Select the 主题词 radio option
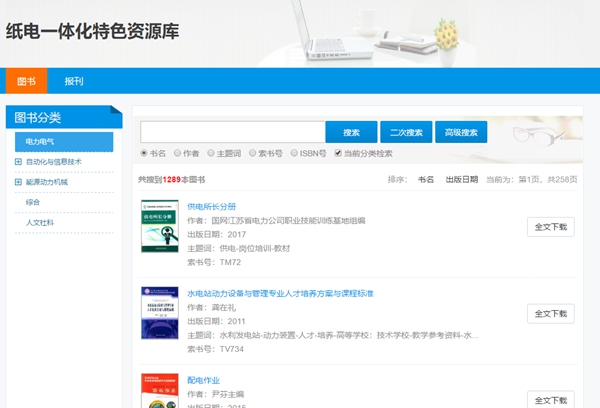600x408 pixels. coord(211,153)
